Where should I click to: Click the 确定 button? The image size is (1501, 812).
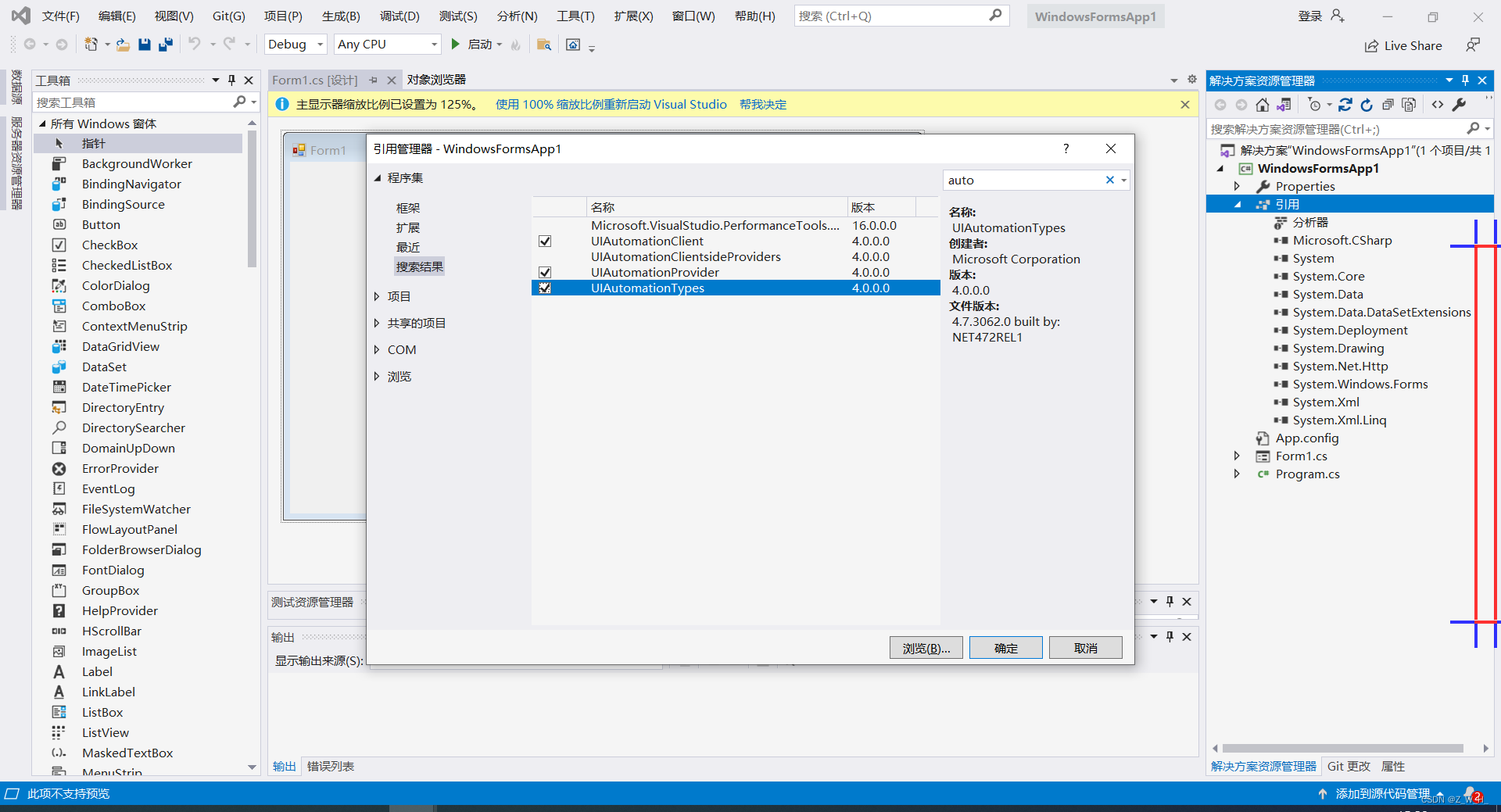(1006, 648)
